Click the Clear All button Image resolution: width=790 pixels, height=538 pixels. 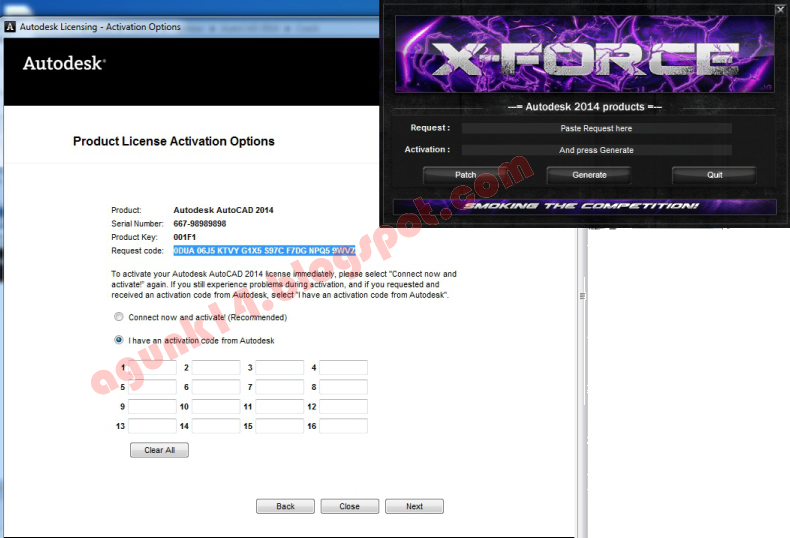[159, 450]
